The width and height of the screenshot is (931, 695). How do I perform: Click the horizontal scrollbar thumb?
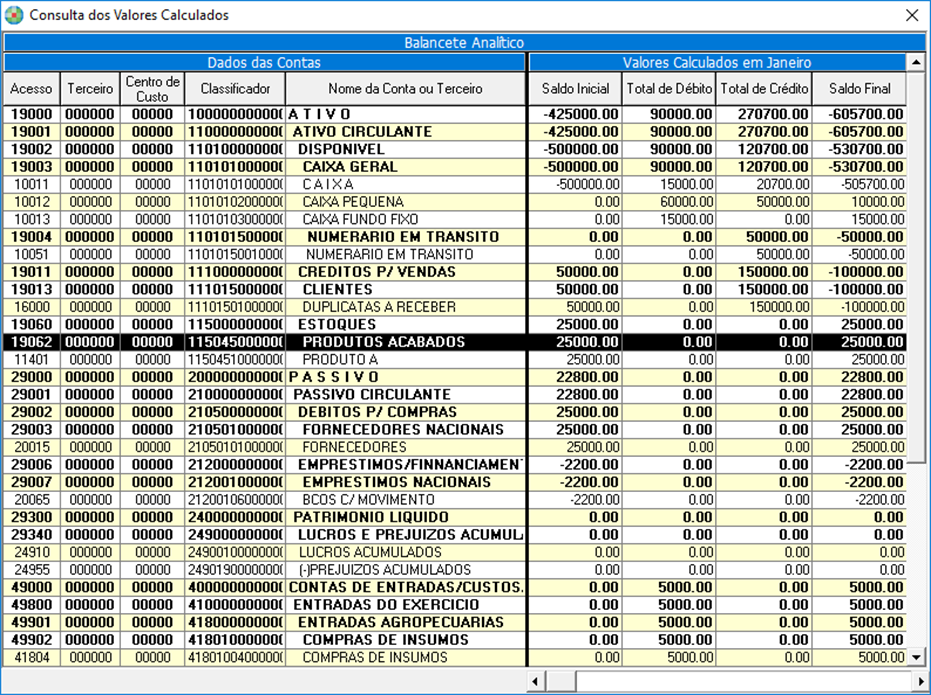(x=560, y=681)
